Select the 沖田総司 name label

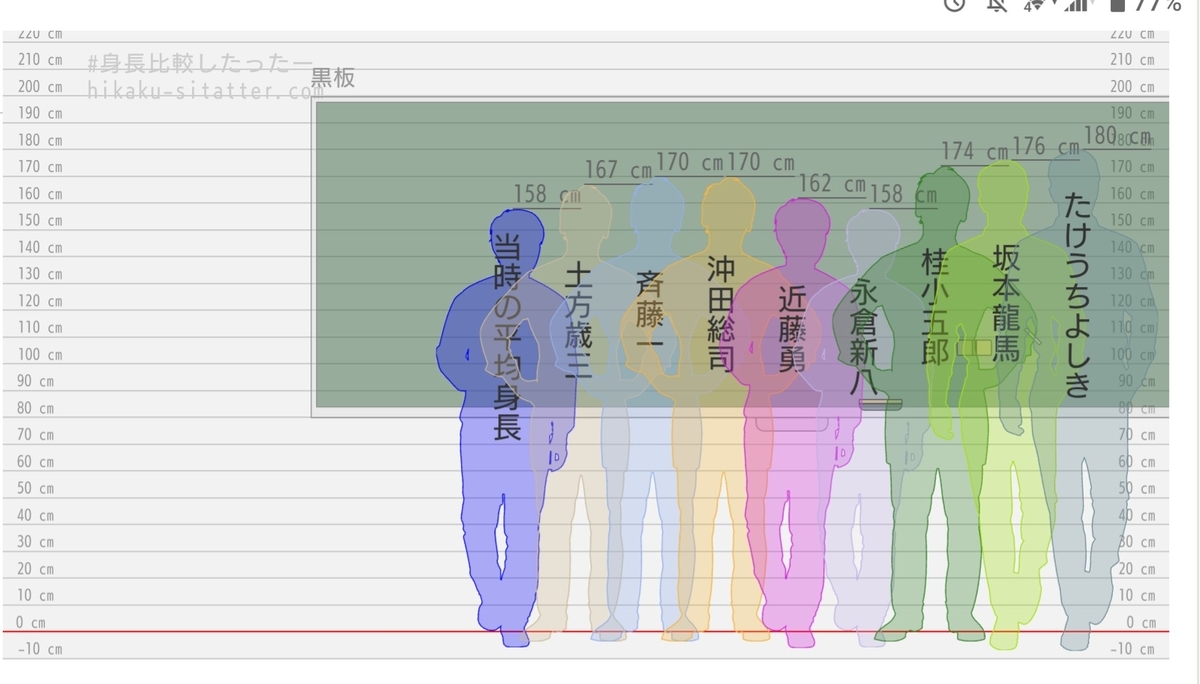tap(721, 313)
